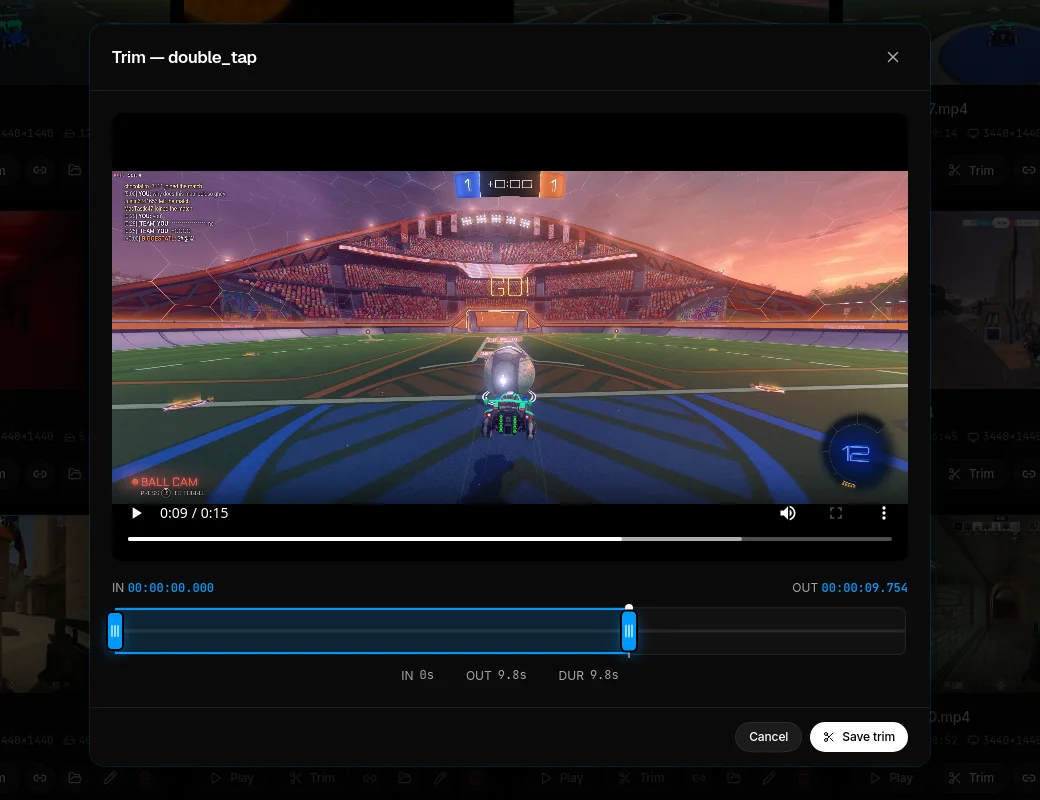Select the trim IN handle
The image size is (1040, 800).
pyautogui.click(x=115, y=631)
